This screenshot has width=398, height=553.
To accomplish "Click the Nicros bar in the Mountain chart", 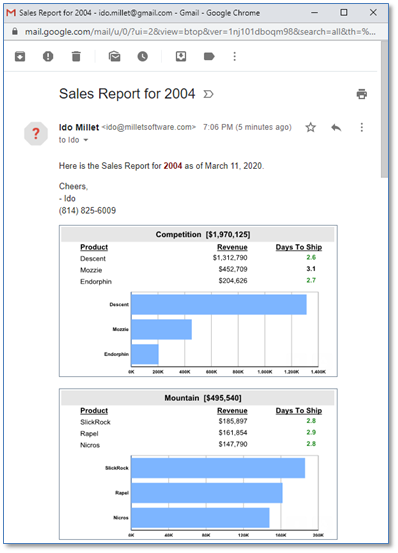I will 200,518.
